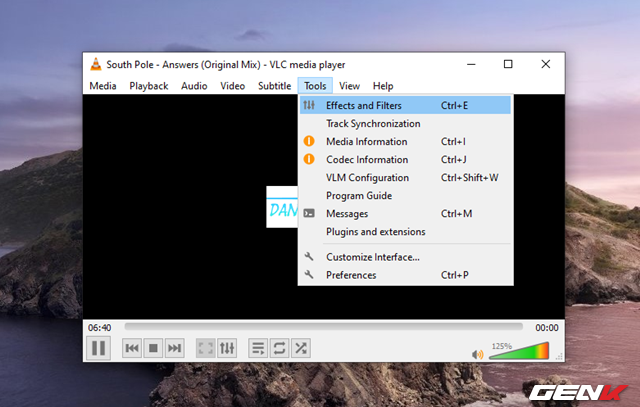The height and width of the screenshot is (407, 640).
Task: Seek within the playback progress bar
Action: point(324,327)
